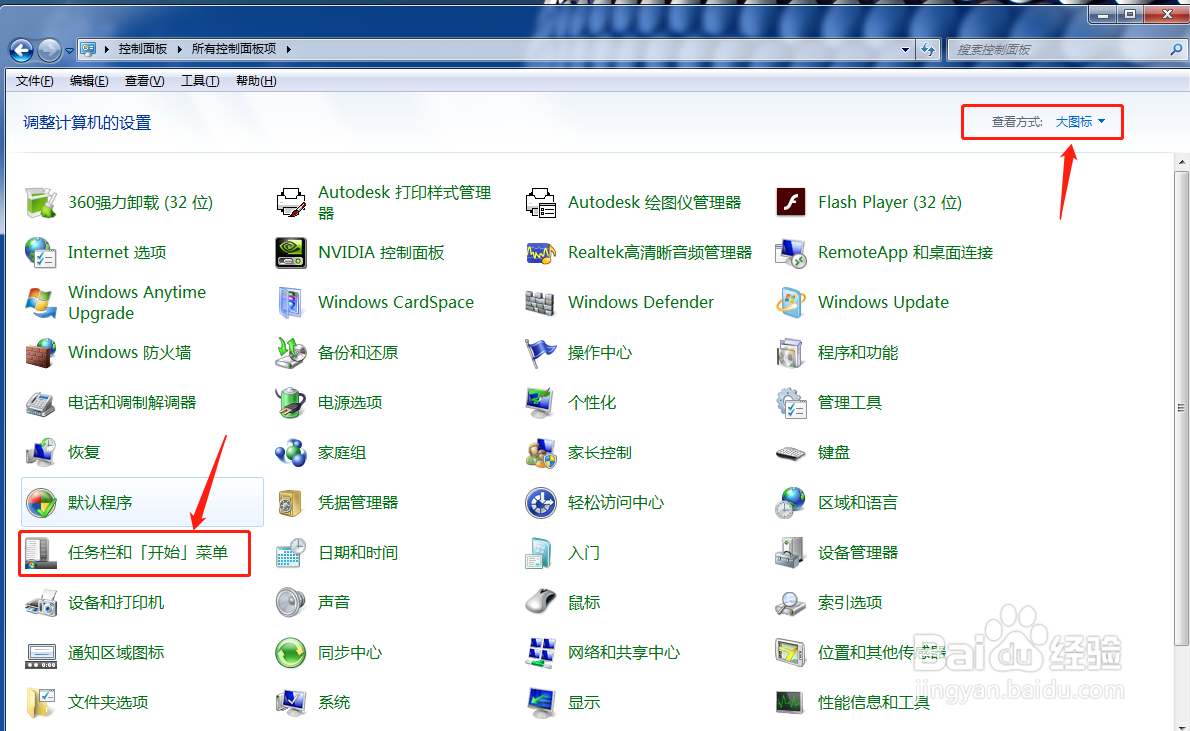Launch Windows Defender

pos(640,302)
